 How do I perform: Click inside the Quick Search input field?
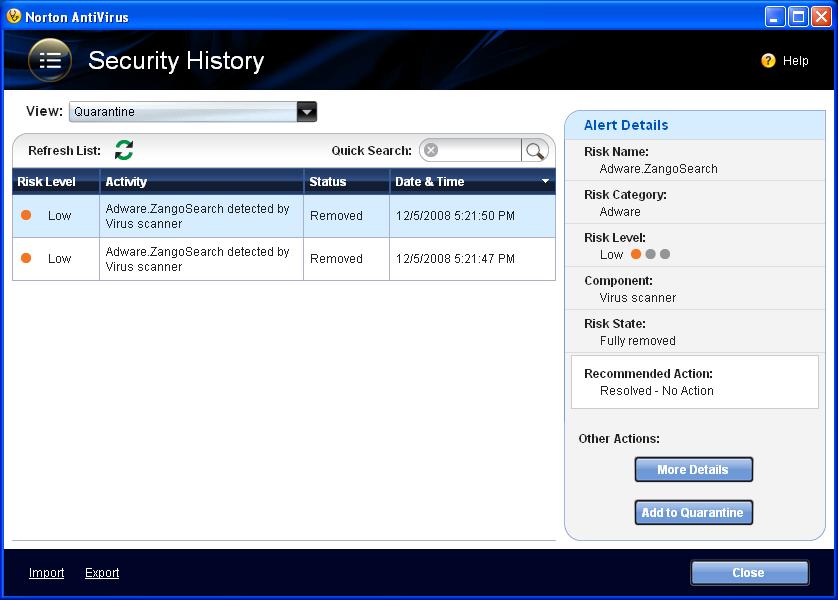(x=479, y=150)
